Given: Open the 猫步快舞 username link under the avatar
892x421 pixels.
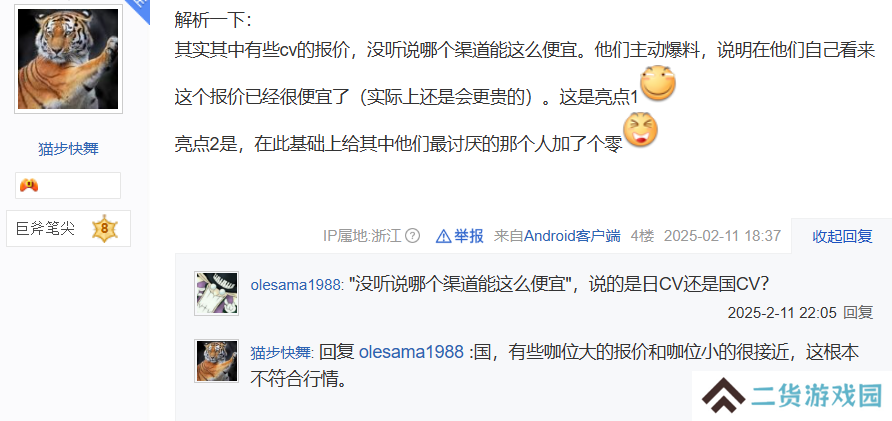Looking at the screenshot, I should coord(68,149).
